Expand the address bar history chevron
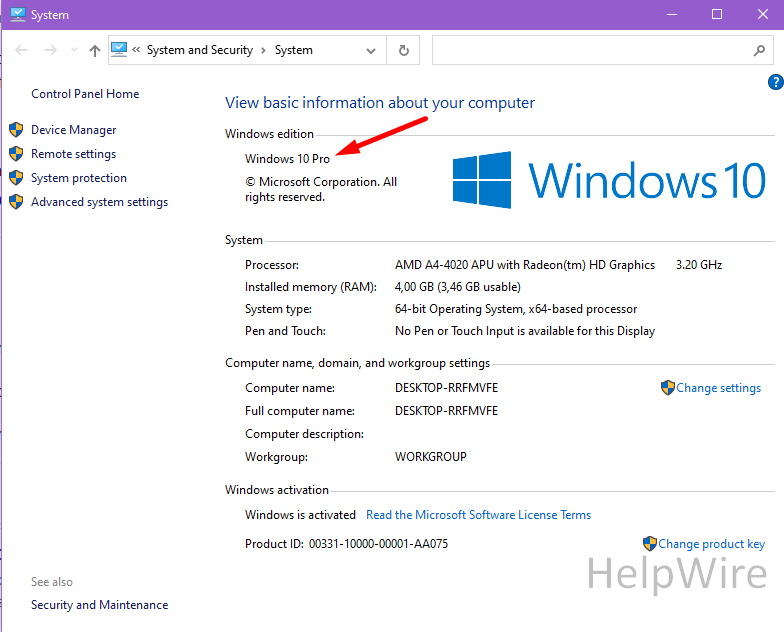The height and width of the screenshot is (632, 784). (x=370, y=50)
